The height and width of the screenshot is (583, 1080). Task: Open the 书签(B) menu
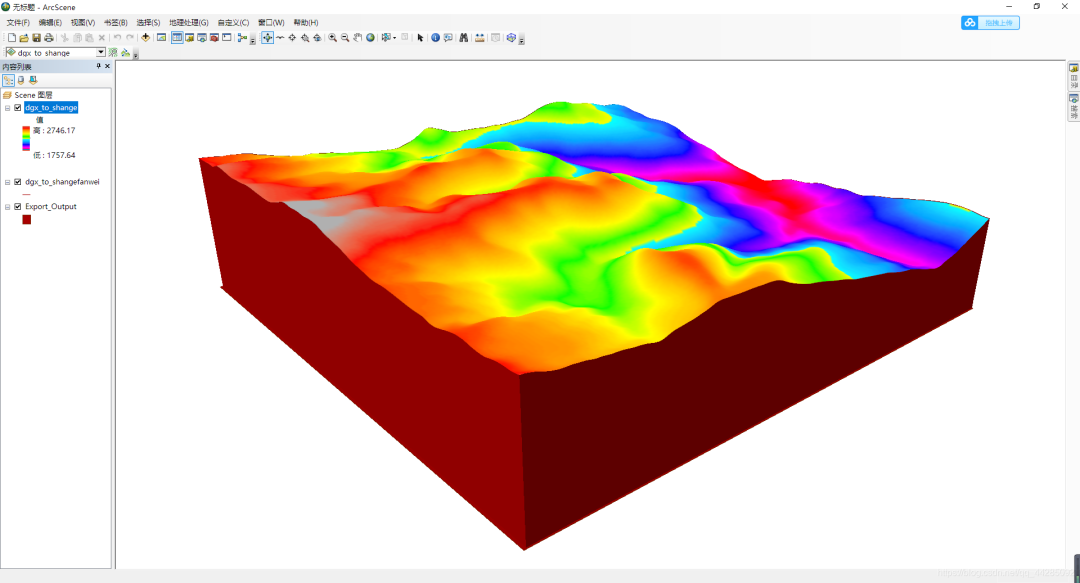pyautogui.click(x=115, y=23)
